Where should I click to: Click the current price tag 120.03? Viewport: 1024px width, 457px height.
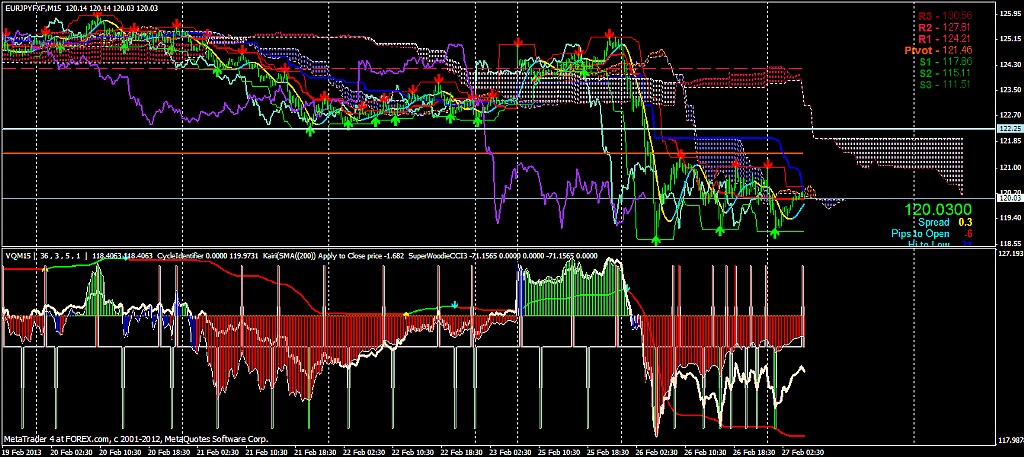coord(1010,198)
